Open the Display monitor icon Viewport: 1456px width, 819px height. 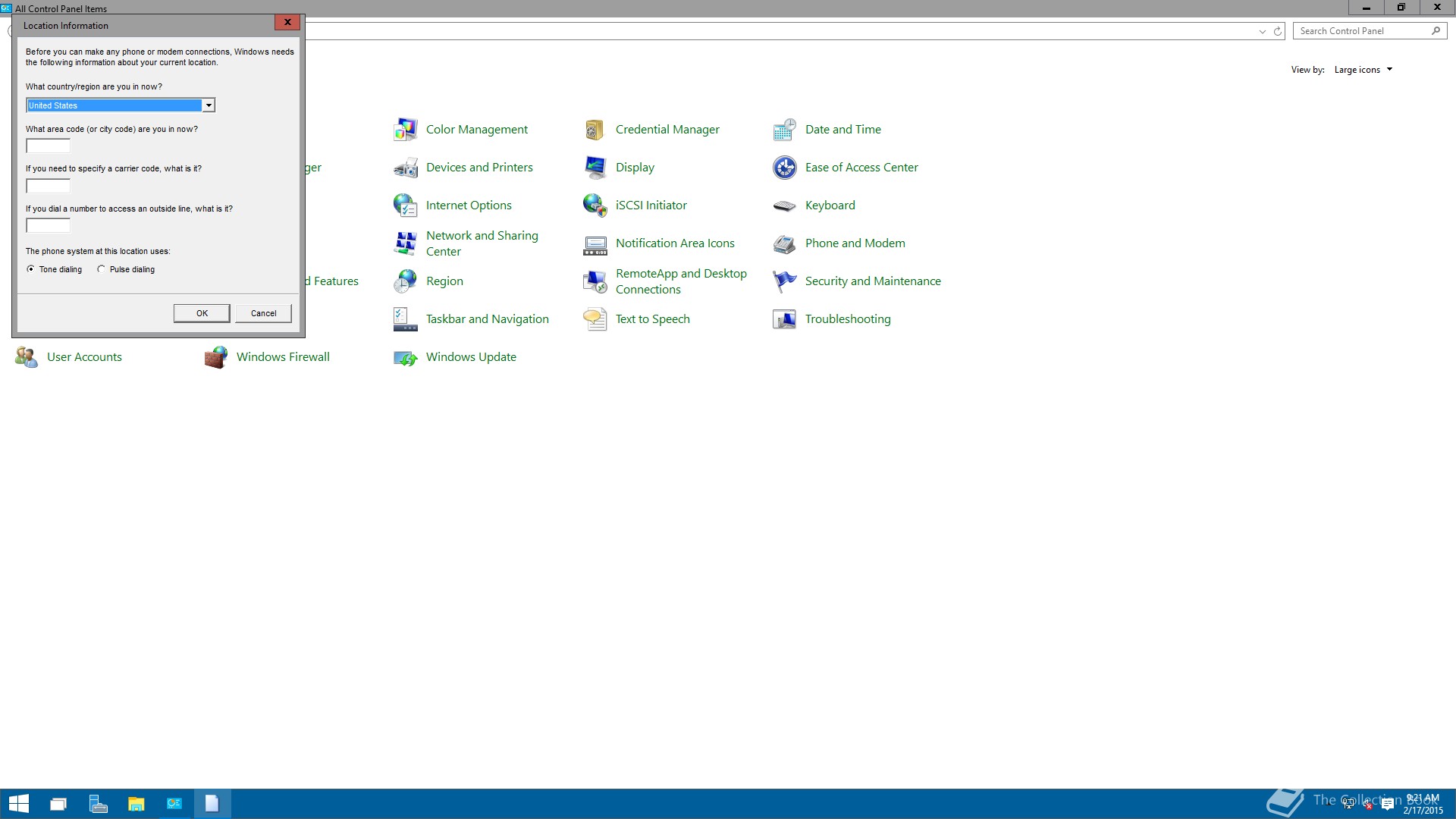(595, 168)
